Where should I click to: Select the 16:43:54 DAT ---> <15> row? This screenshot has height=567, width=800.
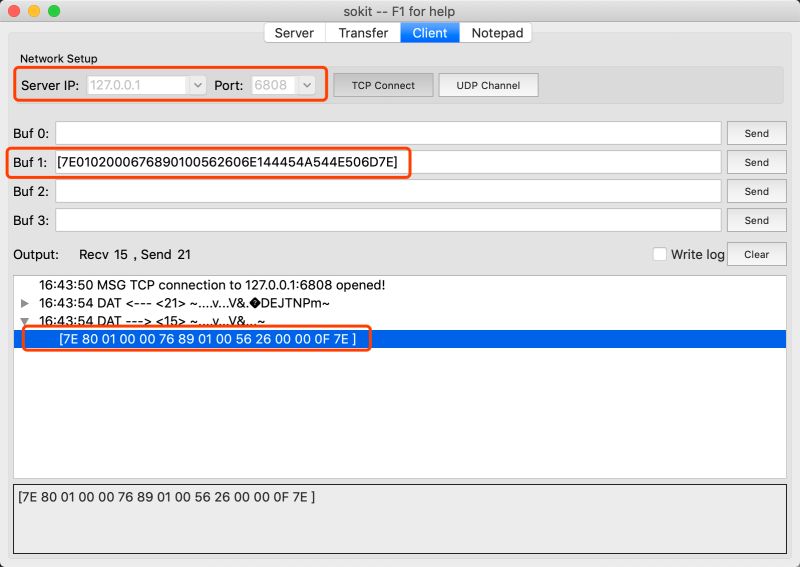point(399,322)
